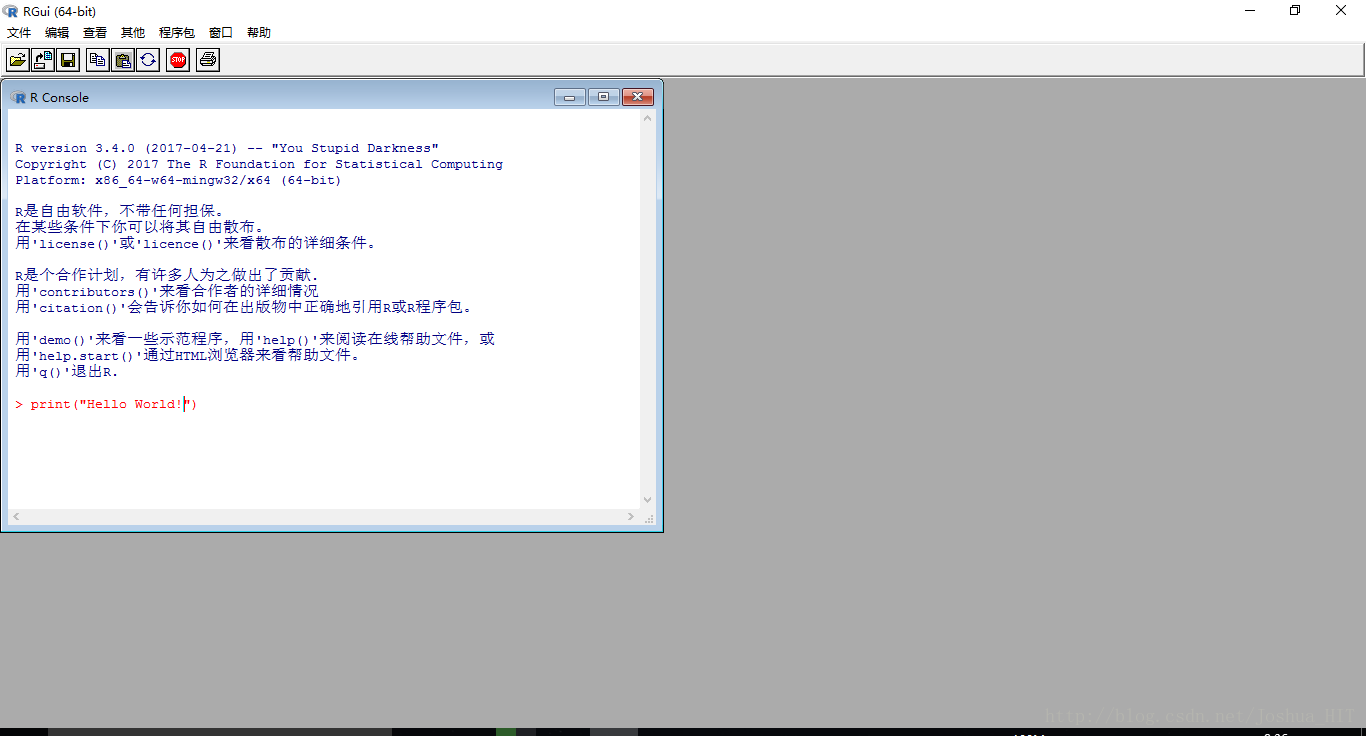1366x736 pixels.
Task: Stop current computation with red STOP icon
Action: coord(178,60)
